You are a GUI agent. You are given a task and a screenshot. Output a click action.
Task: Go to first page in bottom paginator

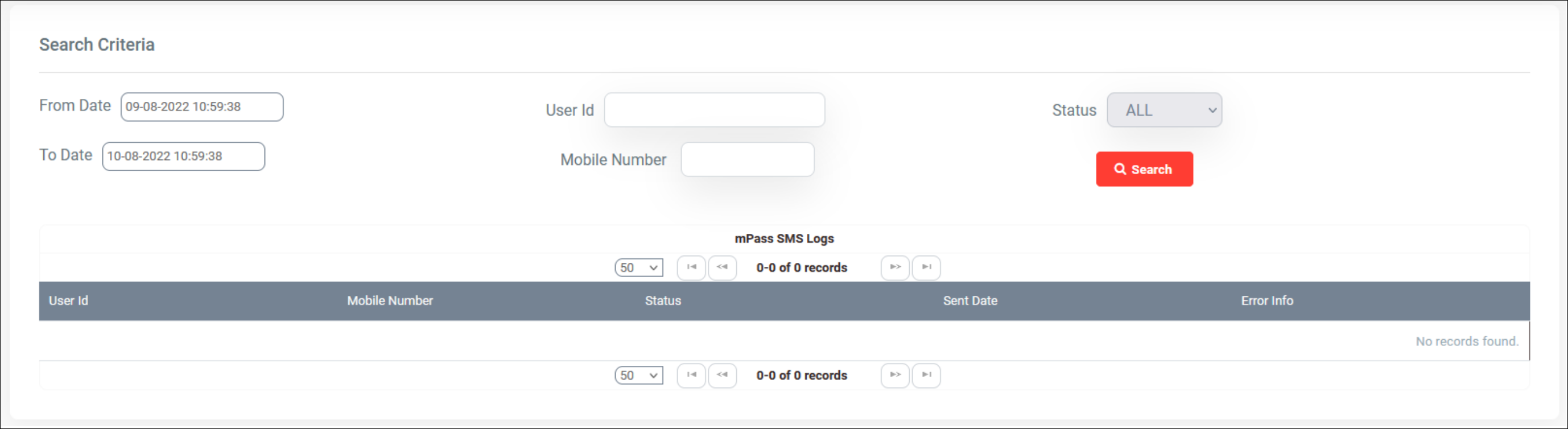pyautogui.click(x=691, y=375)
